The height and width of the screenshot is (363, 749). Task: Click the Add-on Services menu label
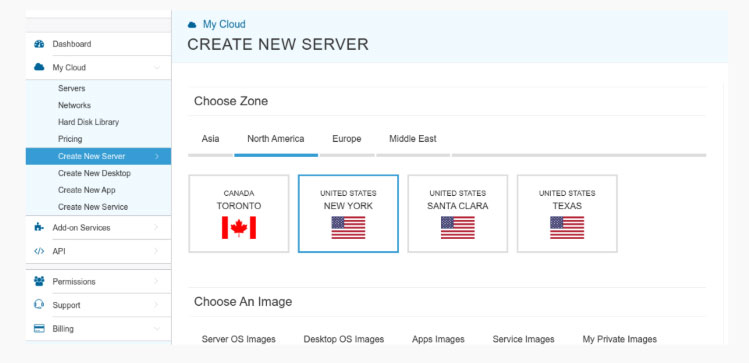[x=81, y=227]
